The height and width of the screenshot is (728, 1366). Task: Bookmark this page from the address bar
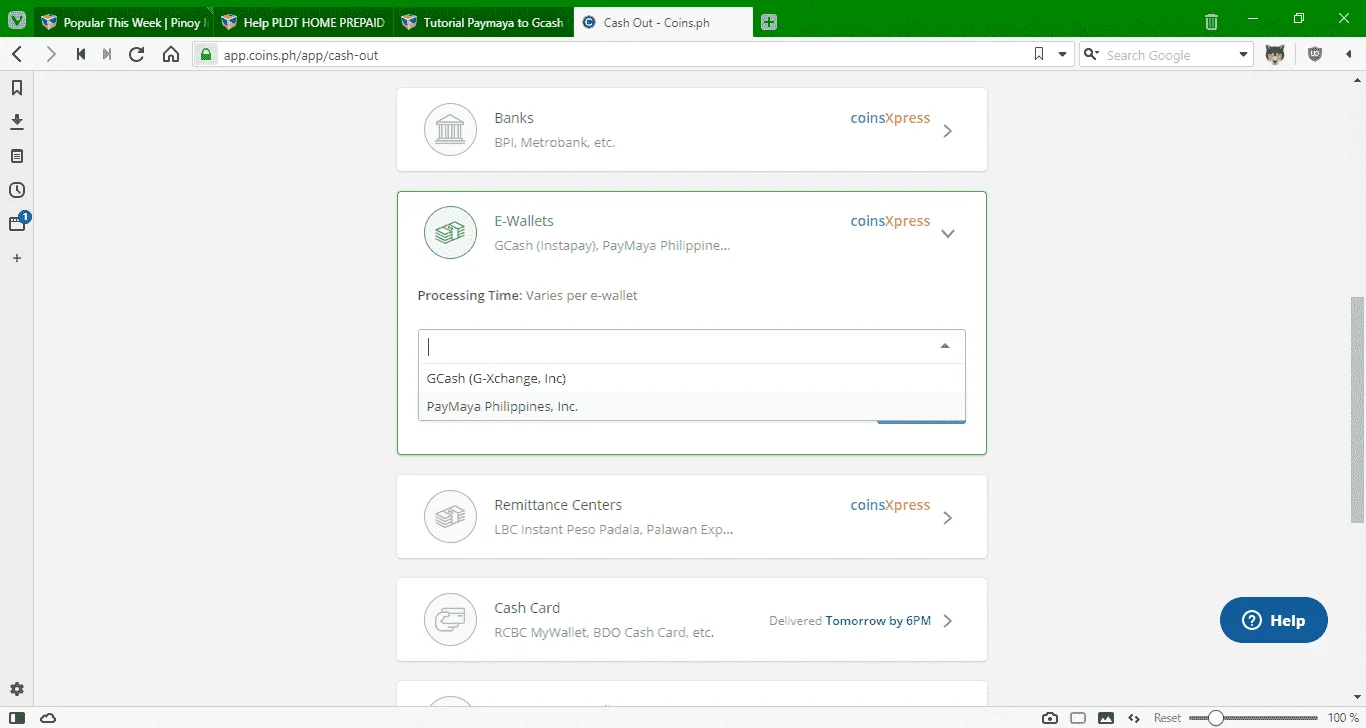point(1039,54)
